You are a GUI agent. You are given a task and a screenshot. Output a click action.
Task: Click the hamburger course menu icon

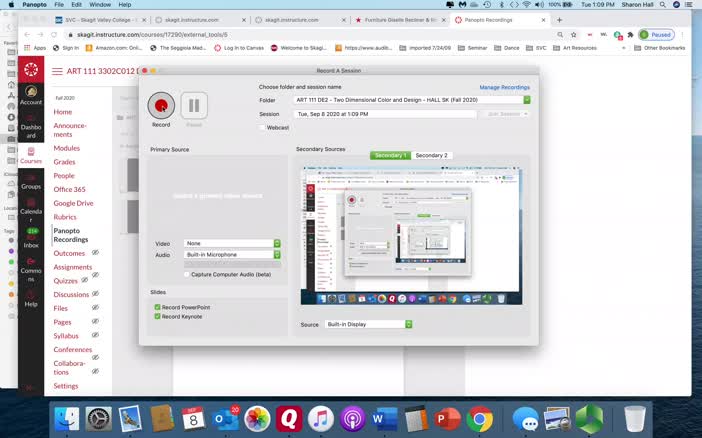[56, 71]
